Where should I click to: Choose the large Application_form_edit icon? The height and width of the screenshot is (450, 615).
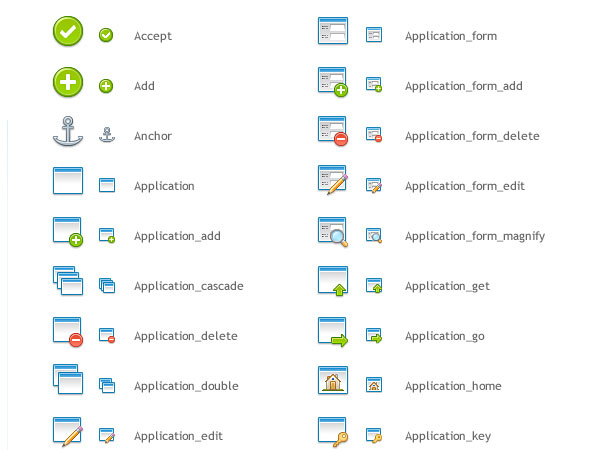333,180
